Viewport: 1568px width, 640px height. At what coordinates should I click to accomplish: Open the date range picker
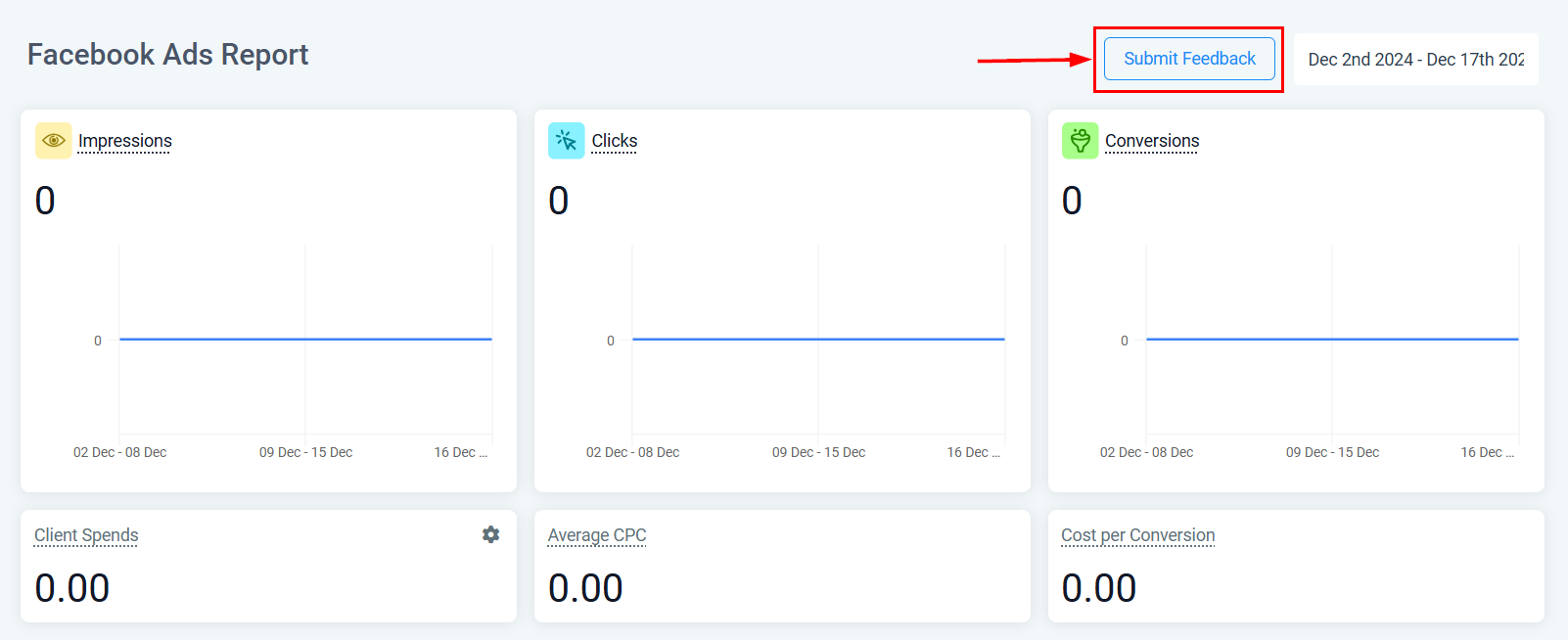click(1415, 60)
